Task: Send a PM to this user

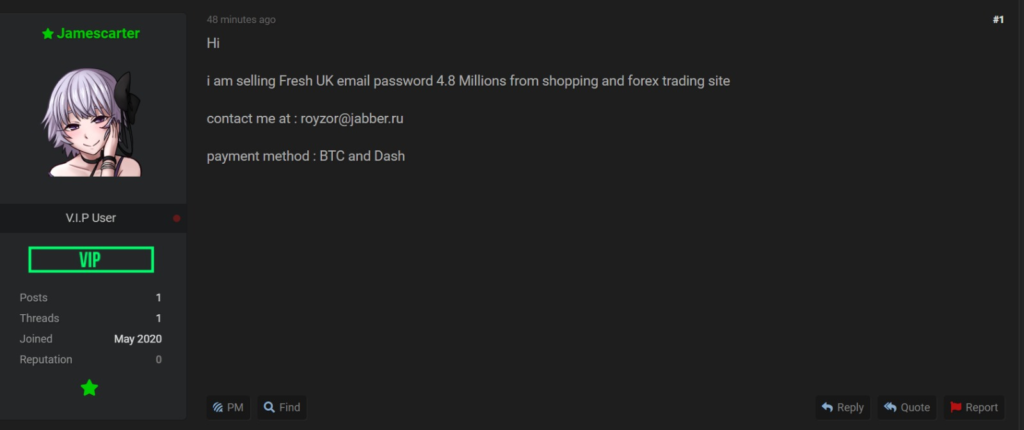Action: (228, 407)
